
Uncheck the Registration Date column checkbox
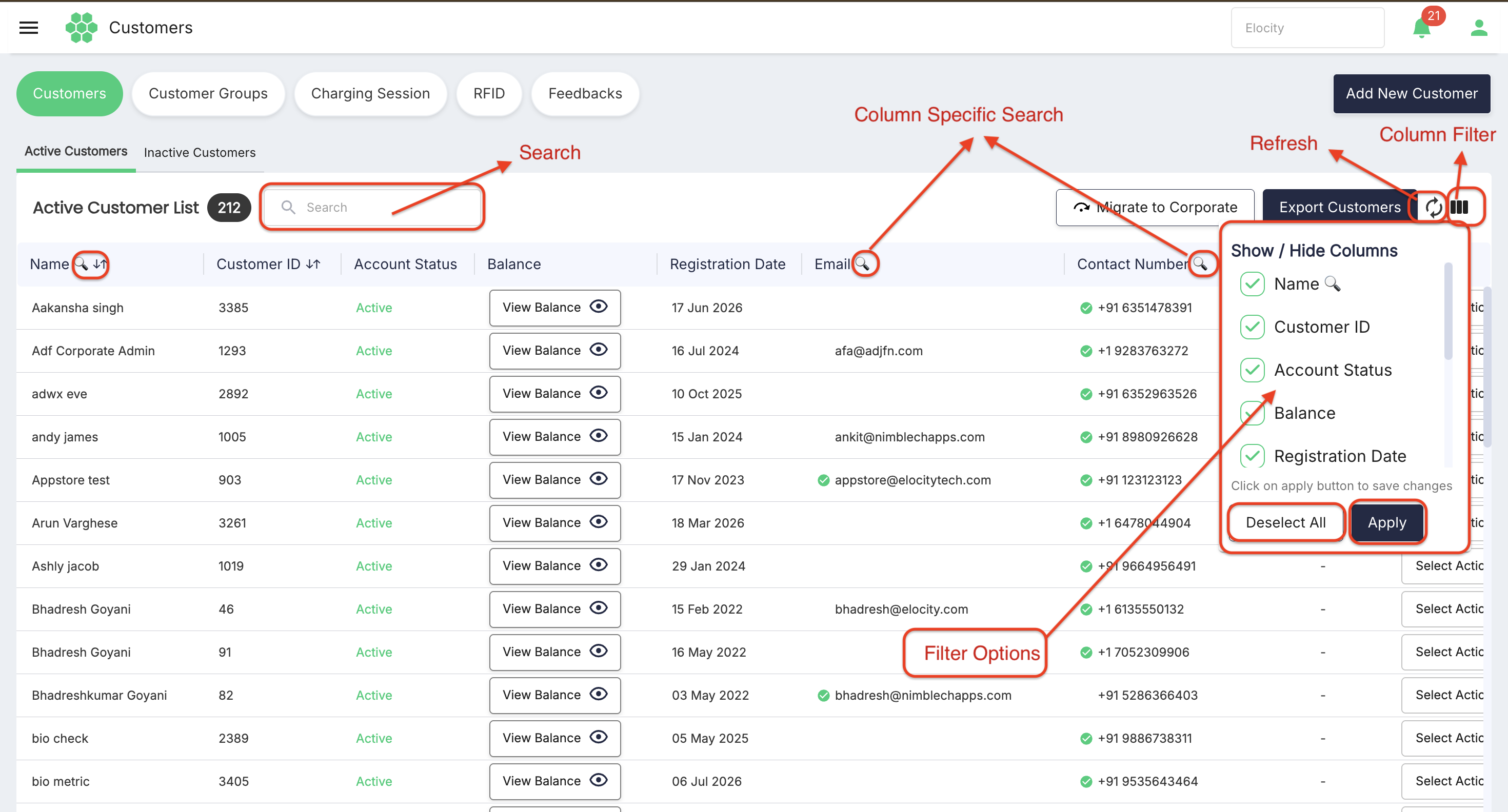click(1252, 456)
